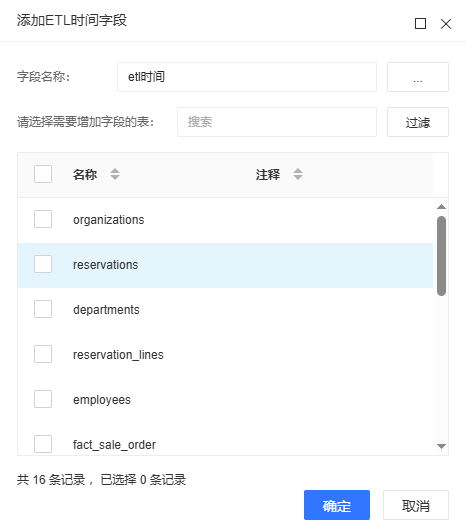Click the scrollbar up arrow
The image size is (466, 527).
click(x=441, y=207)
